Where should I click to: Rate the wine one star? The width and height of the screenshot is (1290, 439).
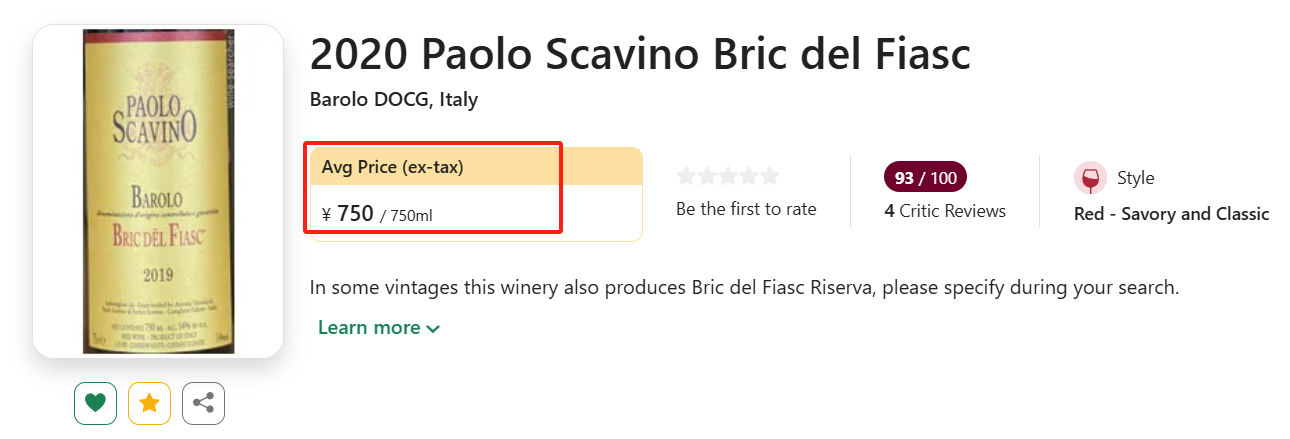[686, 177]
